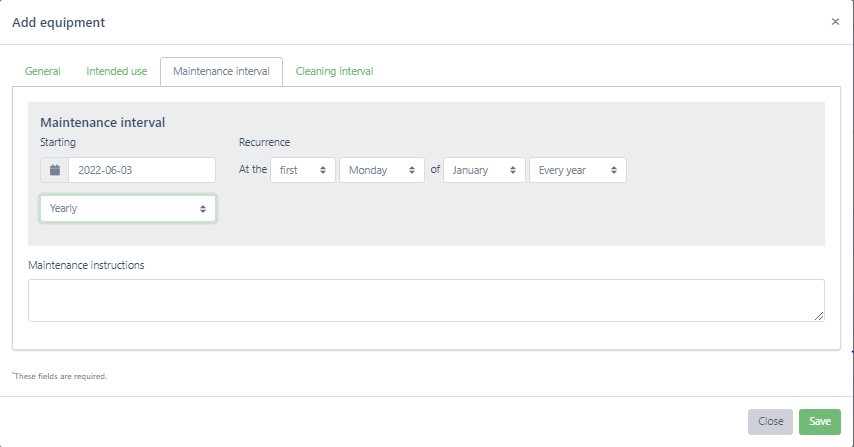Open the 'first' ordinal dropdown

(x=302, y=170)
